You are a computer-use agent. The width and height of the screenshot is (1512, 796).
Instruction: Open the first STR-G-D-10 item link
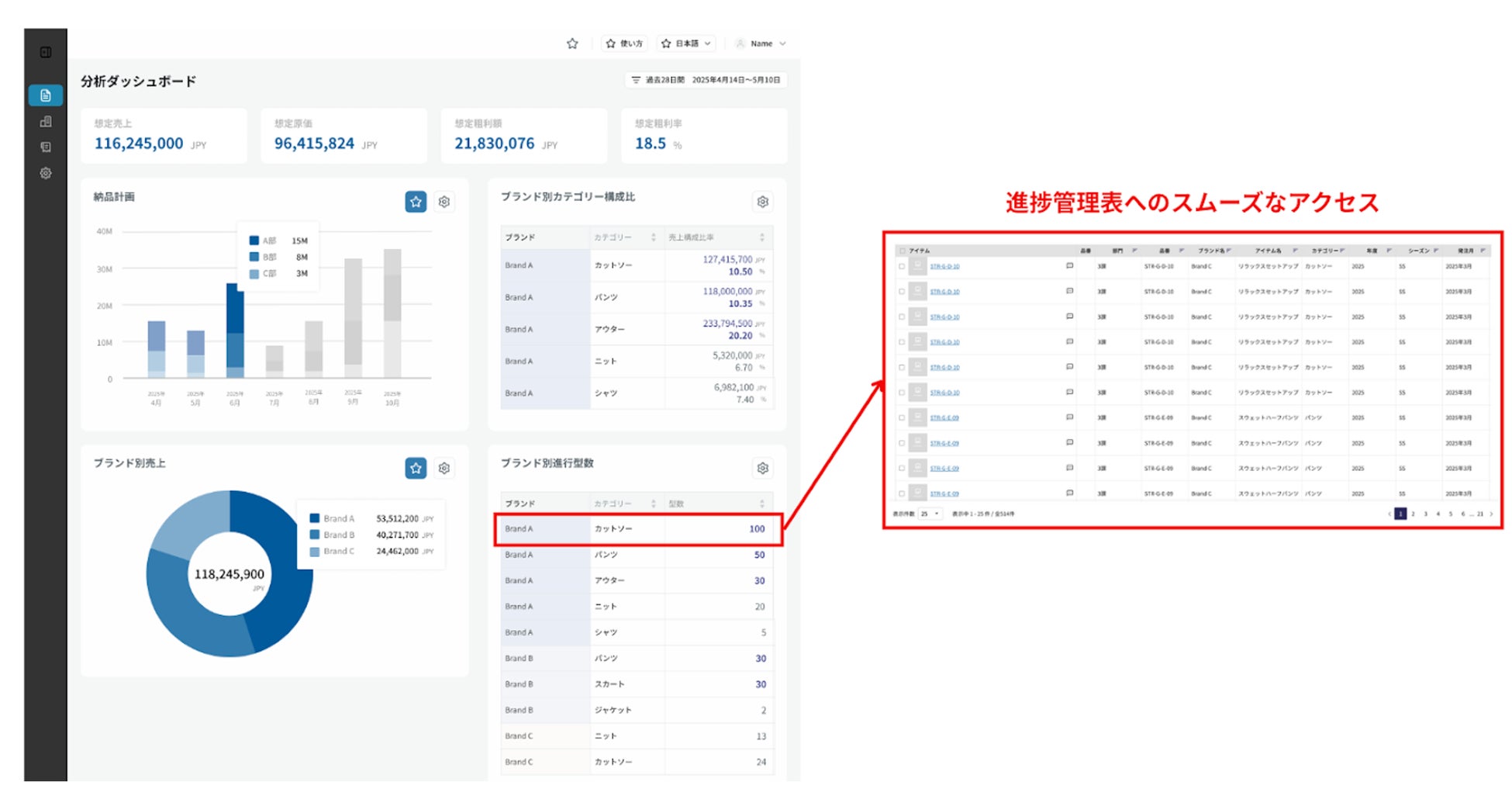[944, 266]
